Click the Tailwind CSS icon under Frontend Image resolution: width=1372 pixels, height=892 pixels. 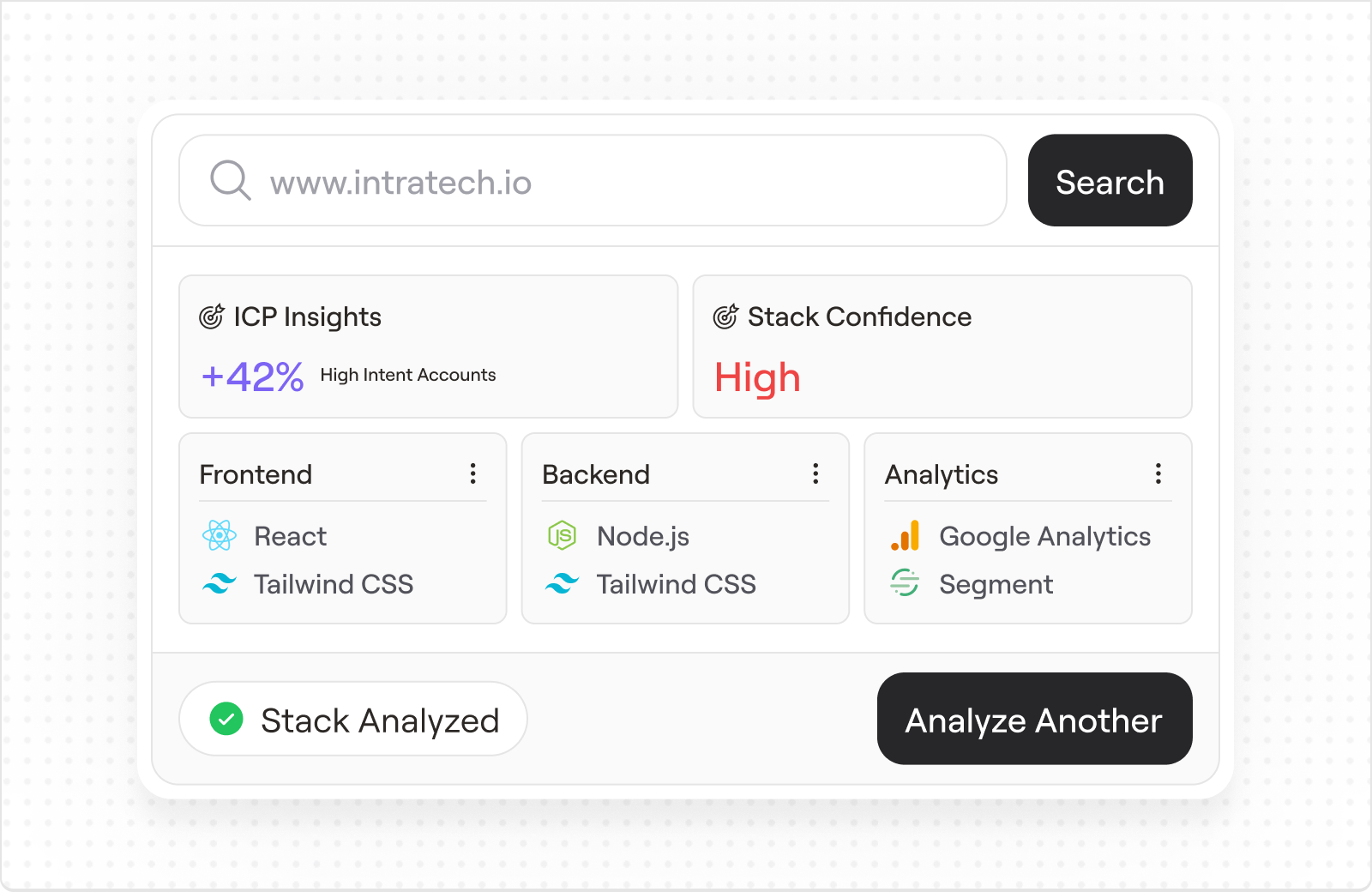point(220,584)
